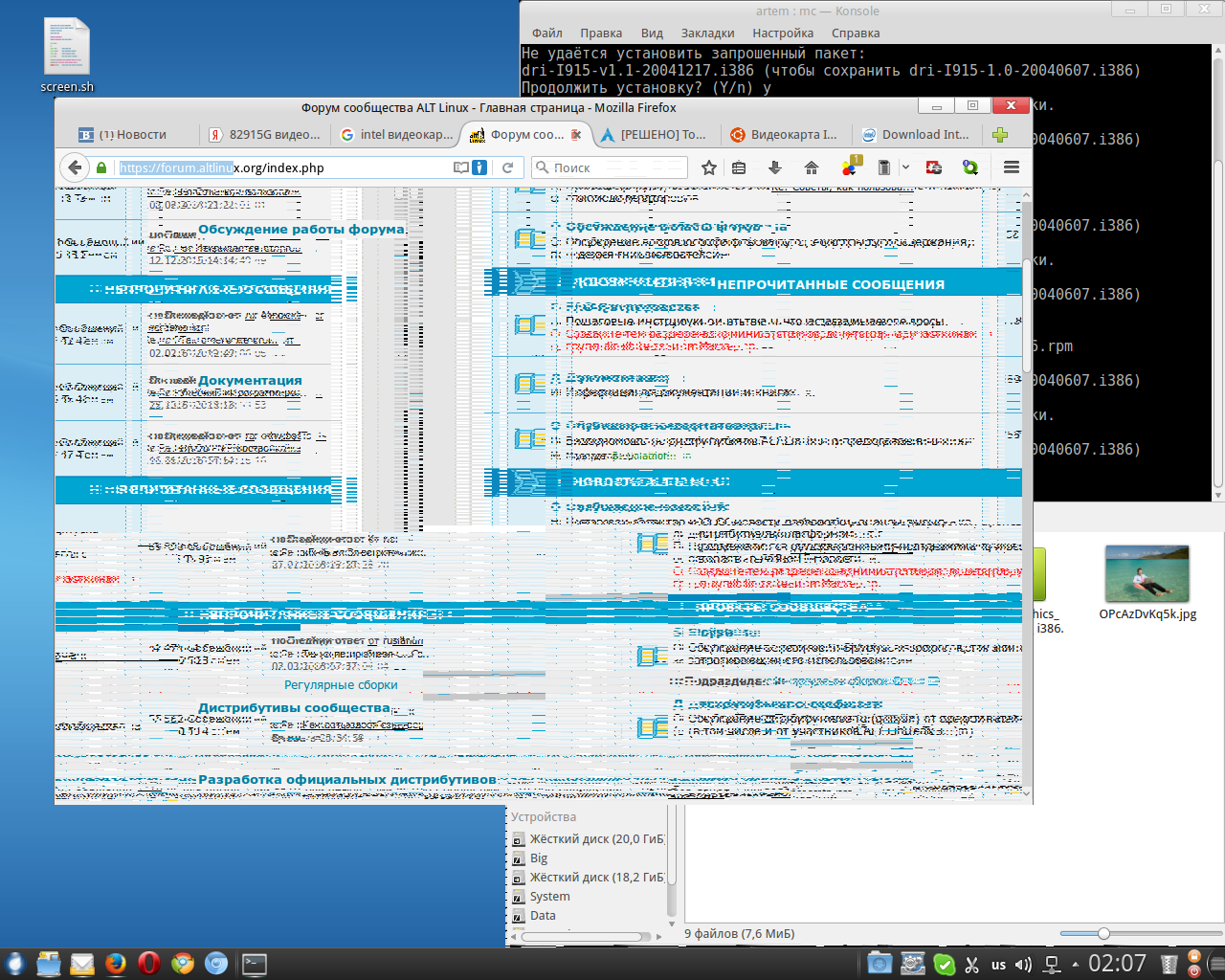The height and width of the screenshot is (980, 1225).
Task: Bookmark this page with the star icon
Action: [x=708, y=167]
